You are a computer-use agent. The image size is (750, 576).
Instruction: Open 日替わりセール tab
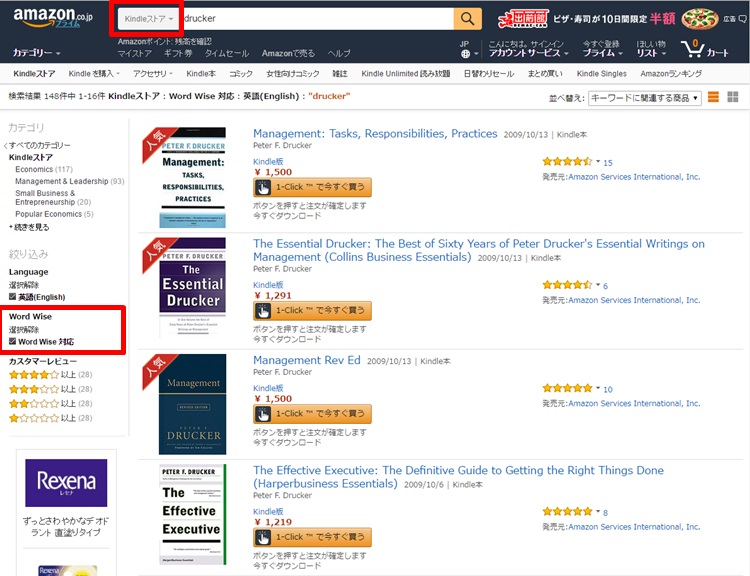click(x=489, y=74)
